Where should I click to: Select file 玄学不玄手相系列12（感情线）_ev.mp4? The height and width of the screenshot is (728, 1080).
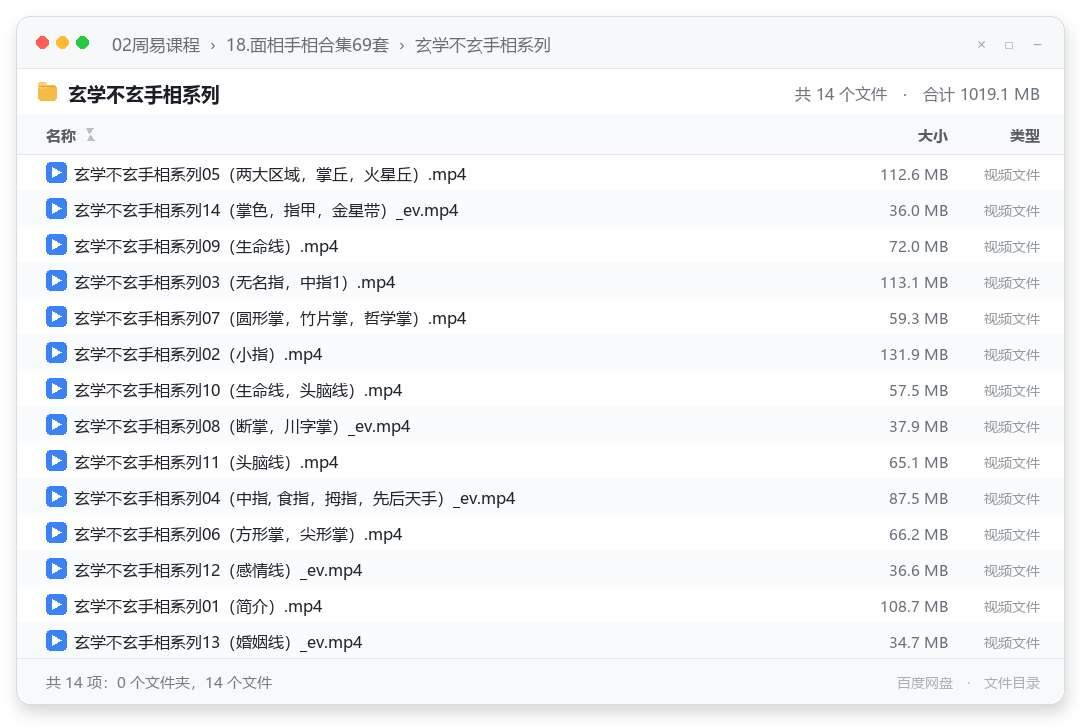point(540,570)
